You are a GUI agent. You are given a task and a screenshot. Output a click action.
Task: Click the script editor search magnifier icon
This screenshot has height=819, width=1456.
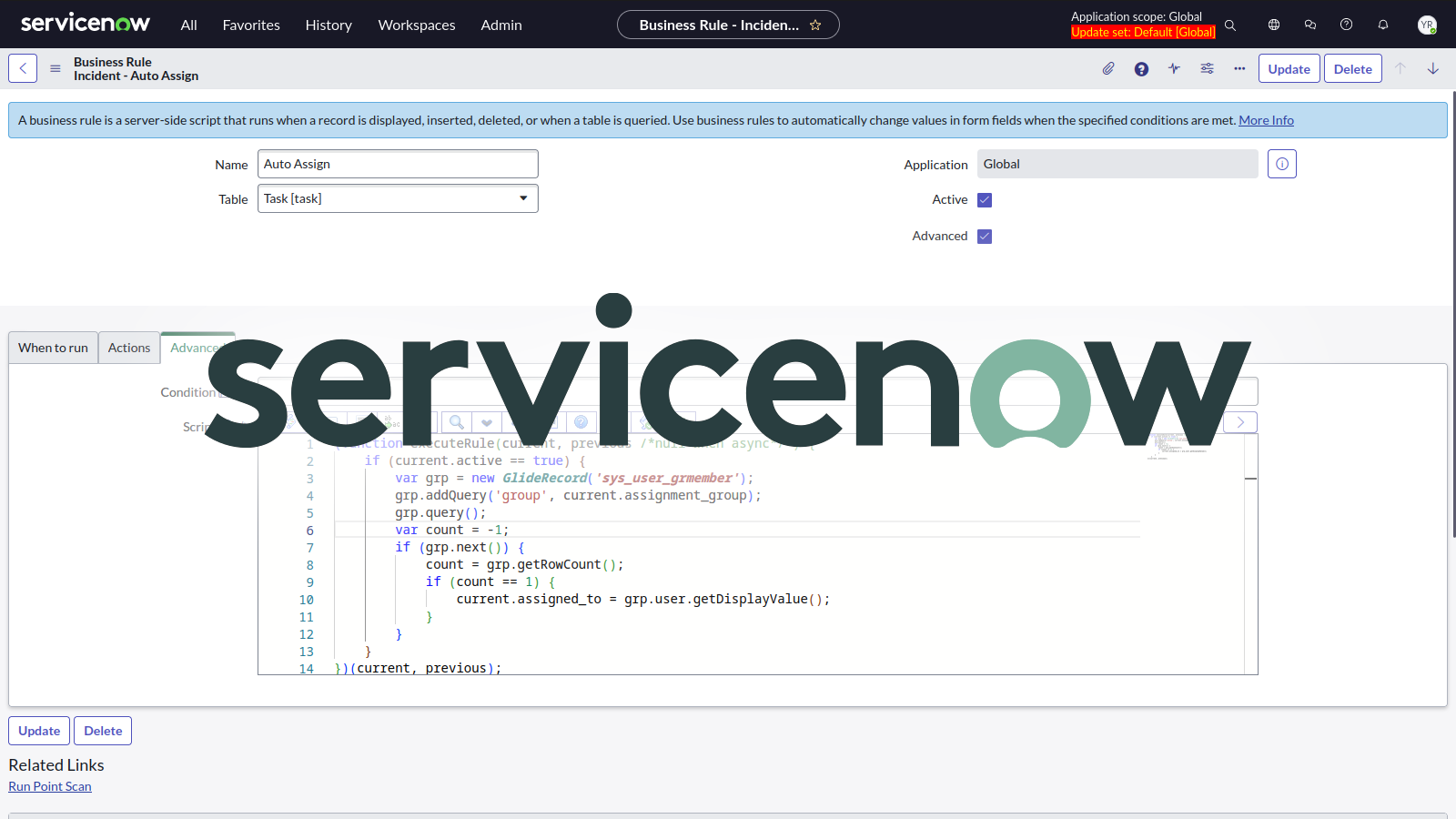tap(455, 421)
